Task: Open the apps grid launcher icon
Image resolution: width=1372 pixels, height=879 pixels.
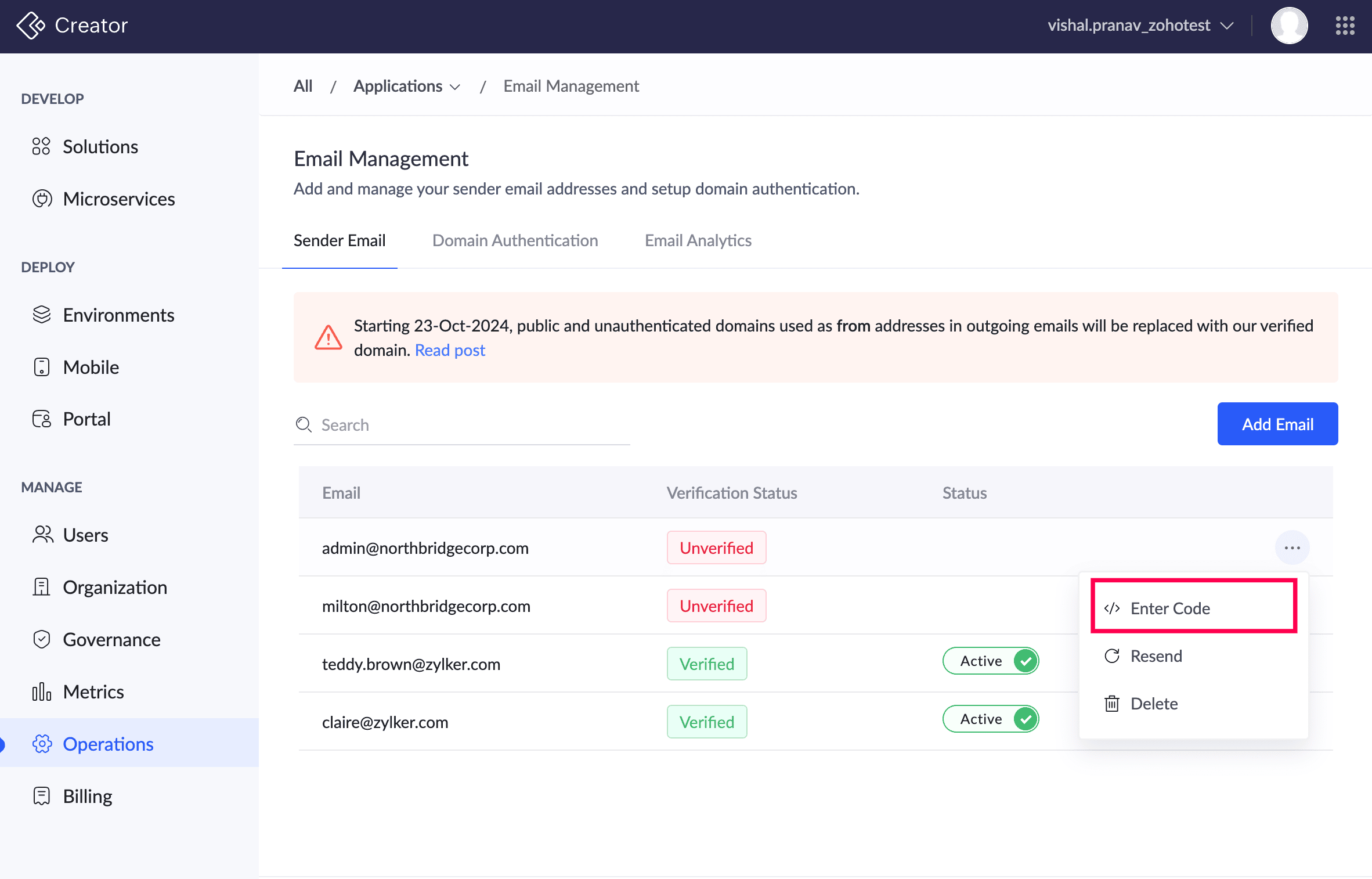Action: tap(1345, 26)
